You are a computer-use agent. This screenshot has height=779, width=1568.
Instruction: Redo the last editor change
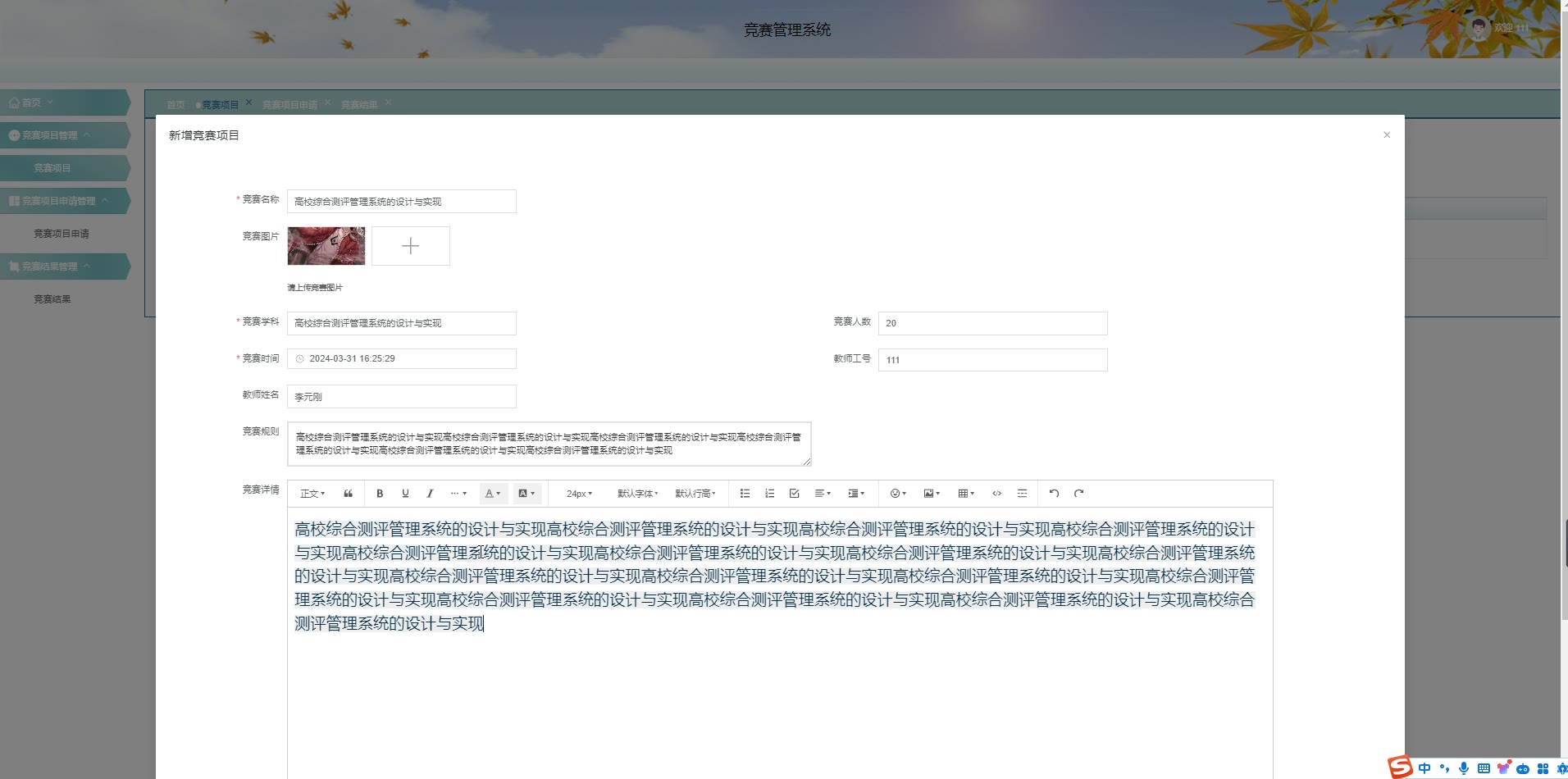tap(1079, 494)
